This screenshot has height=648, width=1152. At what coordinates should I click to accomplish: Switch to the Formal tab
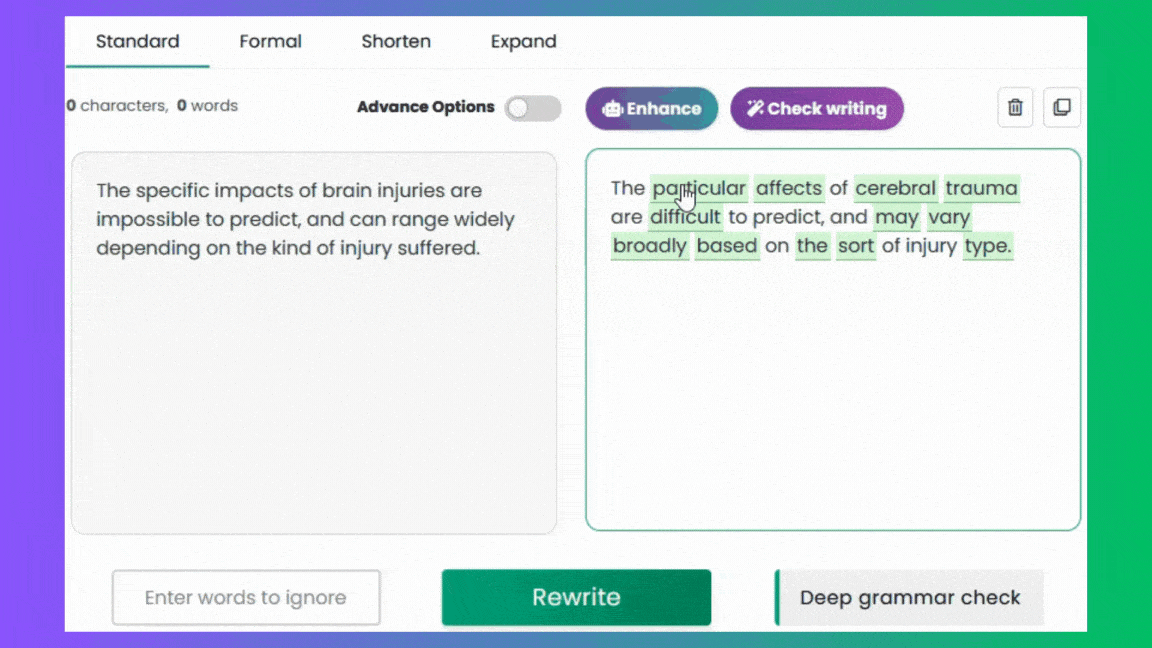(270, 41)
